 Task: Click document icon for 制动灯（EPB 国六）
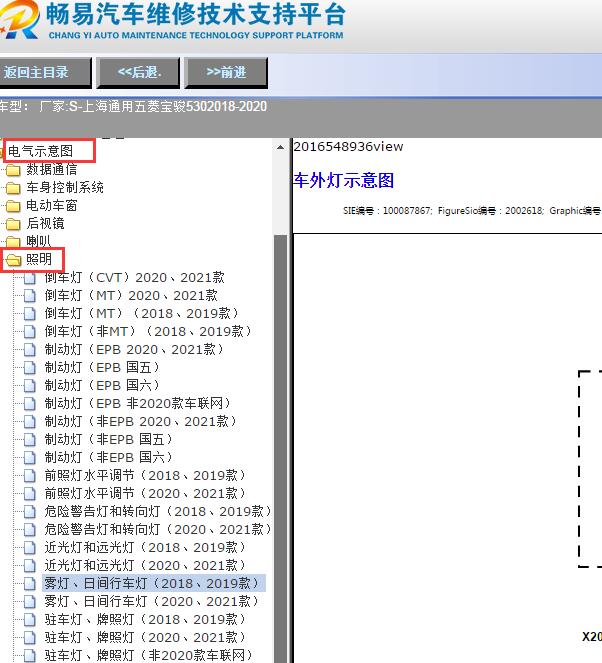30,386
